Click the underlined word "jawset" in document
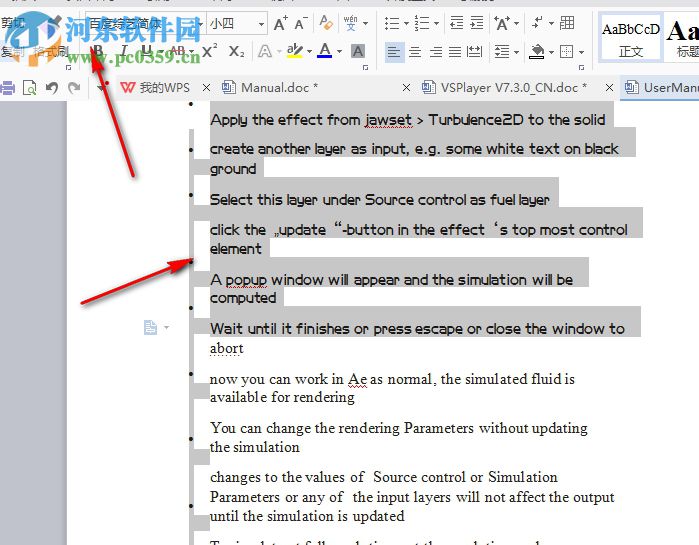The image size is (699, 545). (388, 120)
